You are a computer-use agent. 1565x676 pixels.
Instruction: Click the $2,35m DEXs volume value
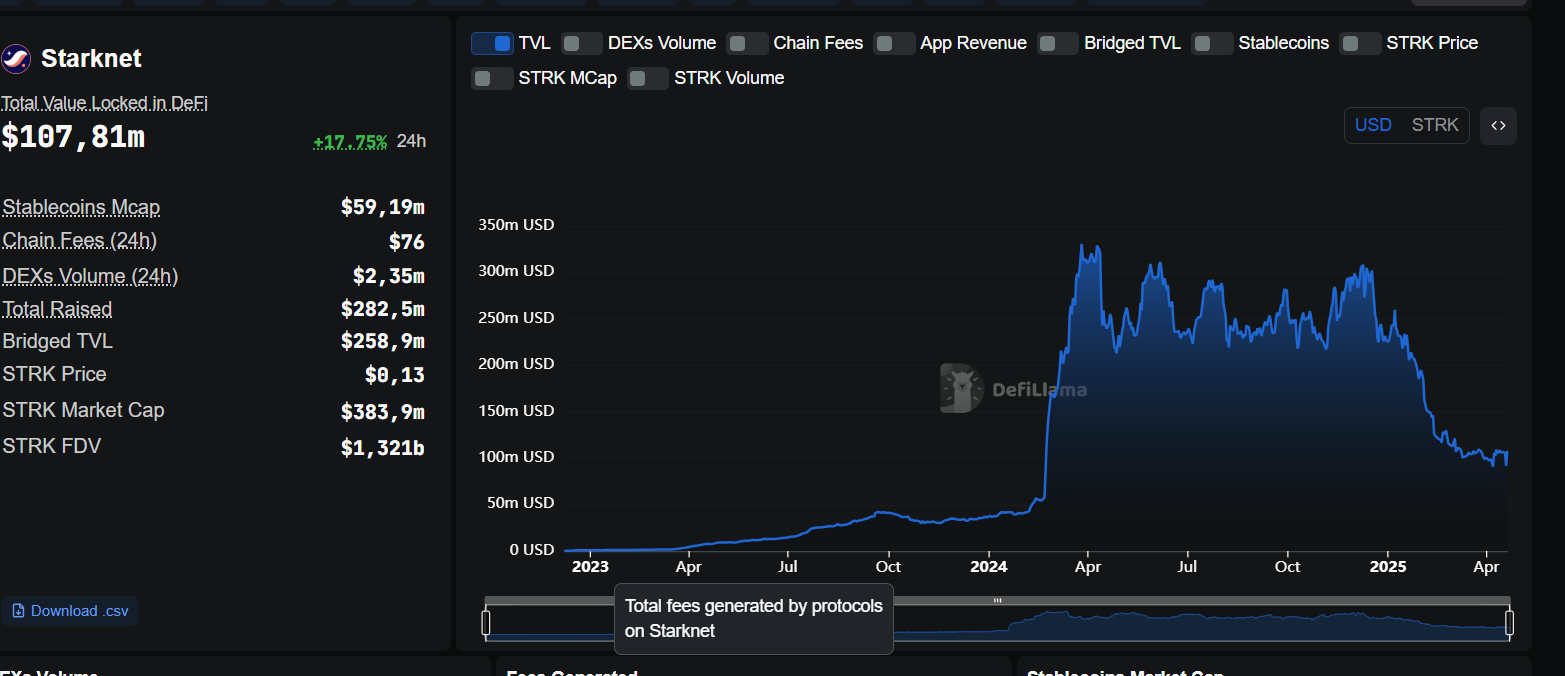coord(389,276)
